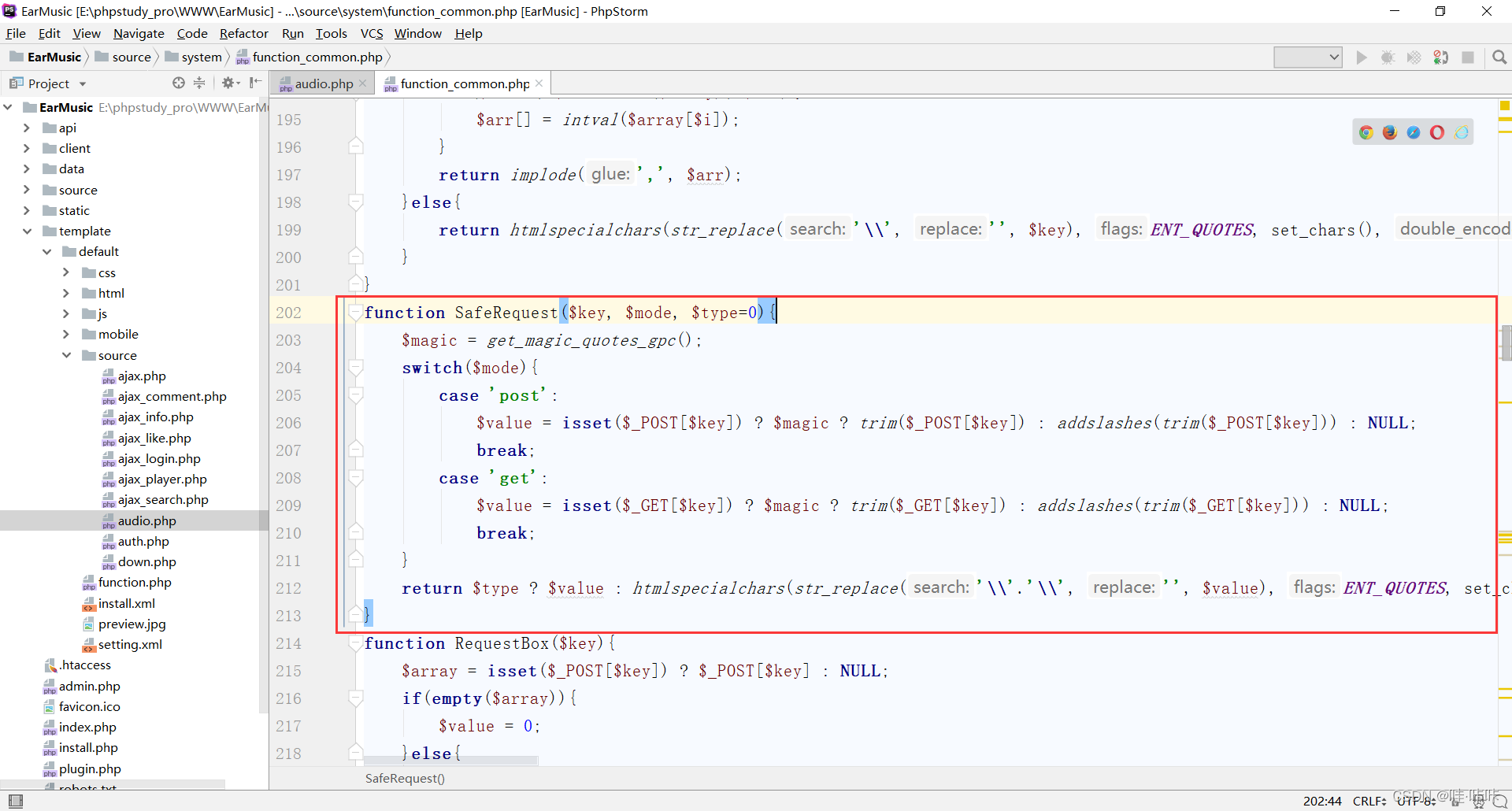Image resolution: width=1512 pixels, height=811 pixels.
Task: Toggle listening for PHP debug connections
Action: coord(1441,57)
